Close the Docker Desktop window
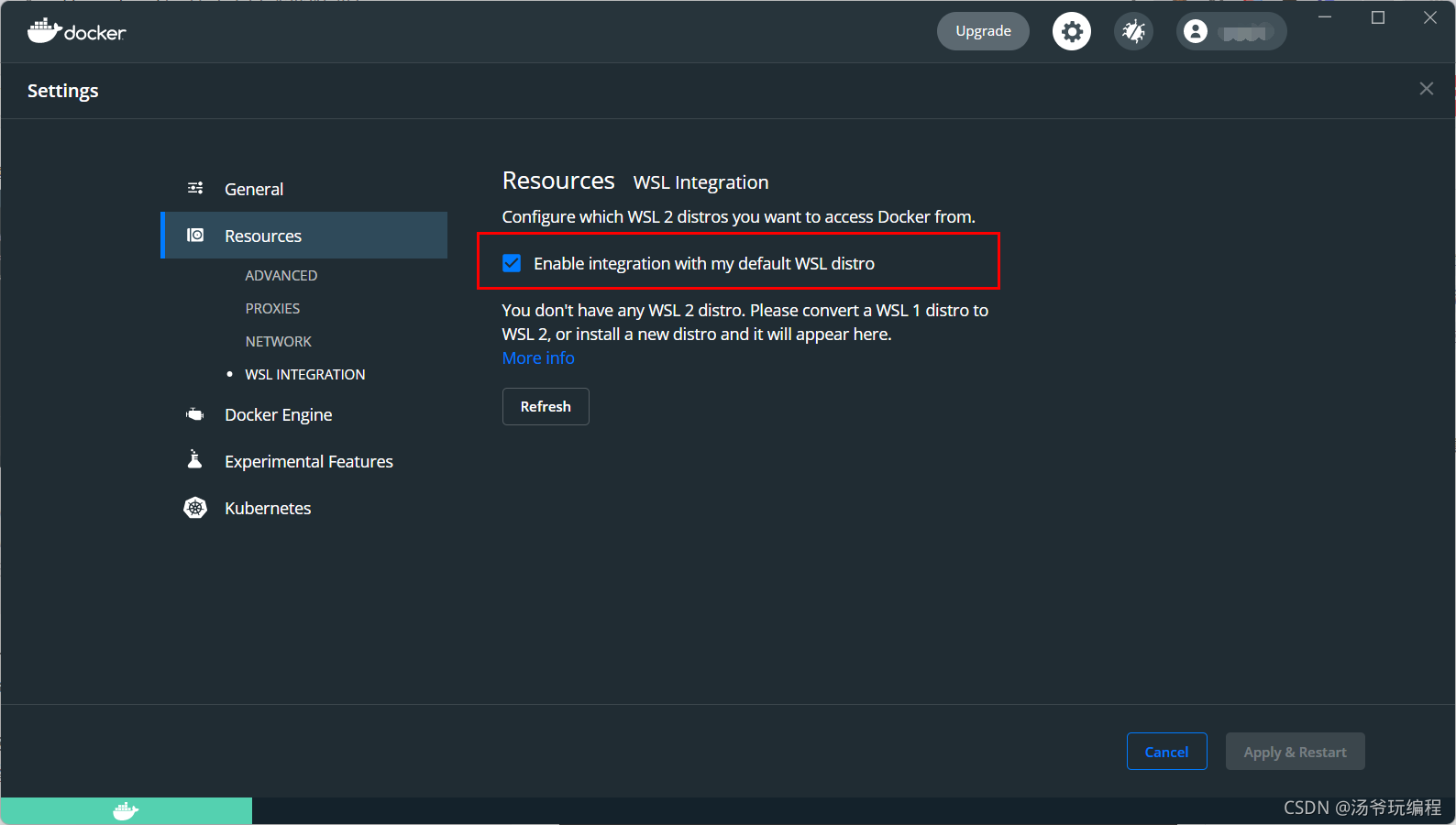1456x825 pixels. 1430,17
